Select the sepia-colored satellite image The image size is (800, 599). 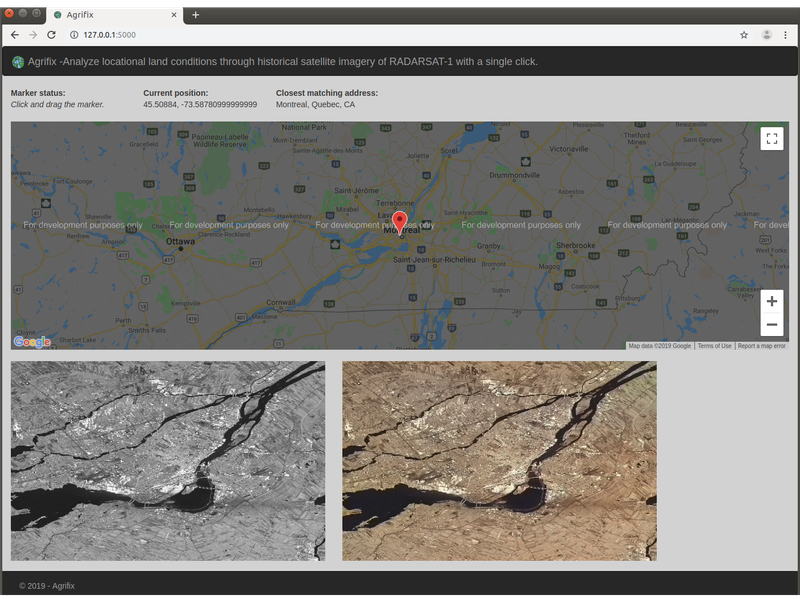pos(499,461)
